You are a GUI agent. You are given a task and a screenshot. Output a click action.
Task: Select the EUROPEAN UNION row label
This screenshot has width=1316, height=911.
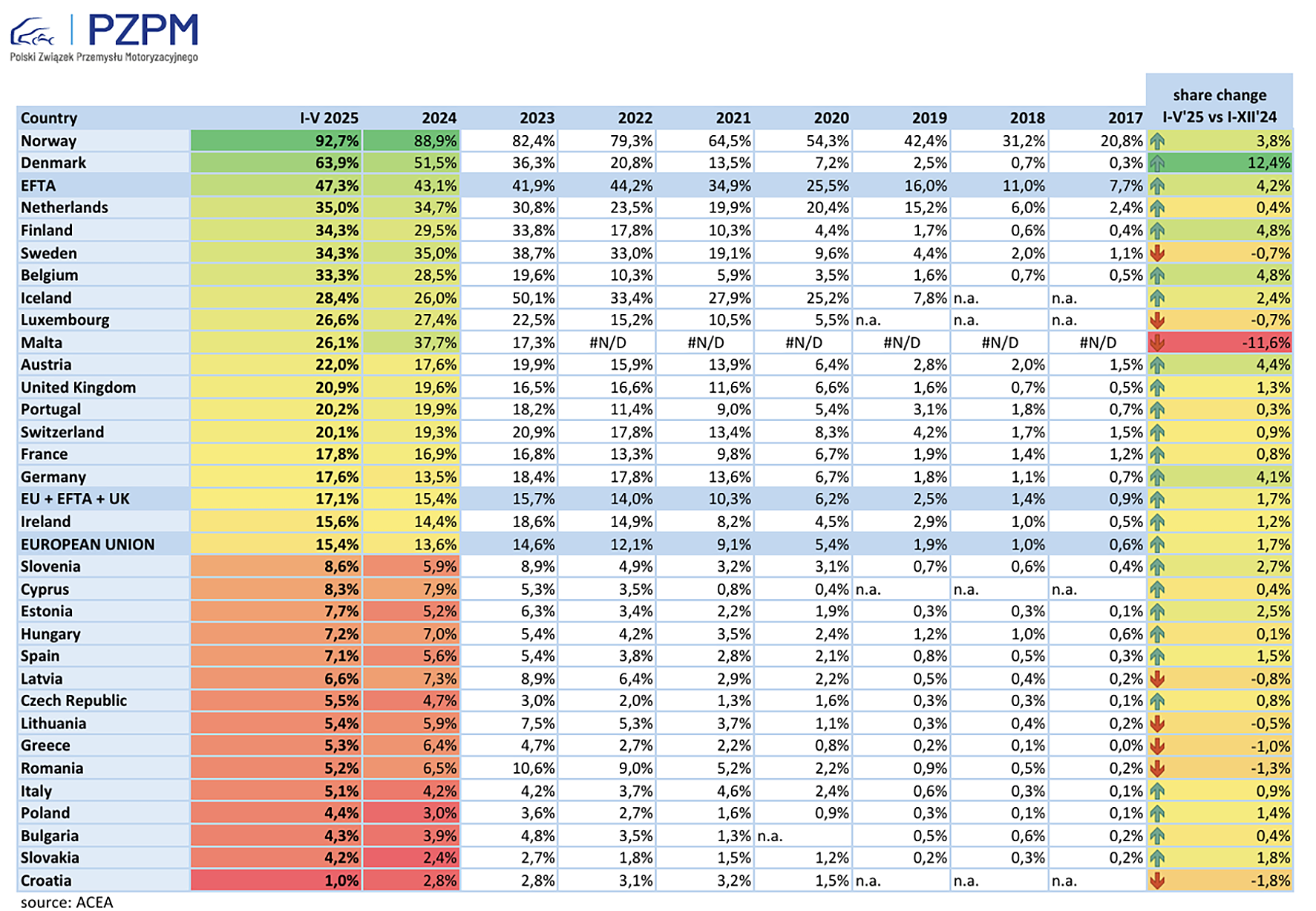88,544
